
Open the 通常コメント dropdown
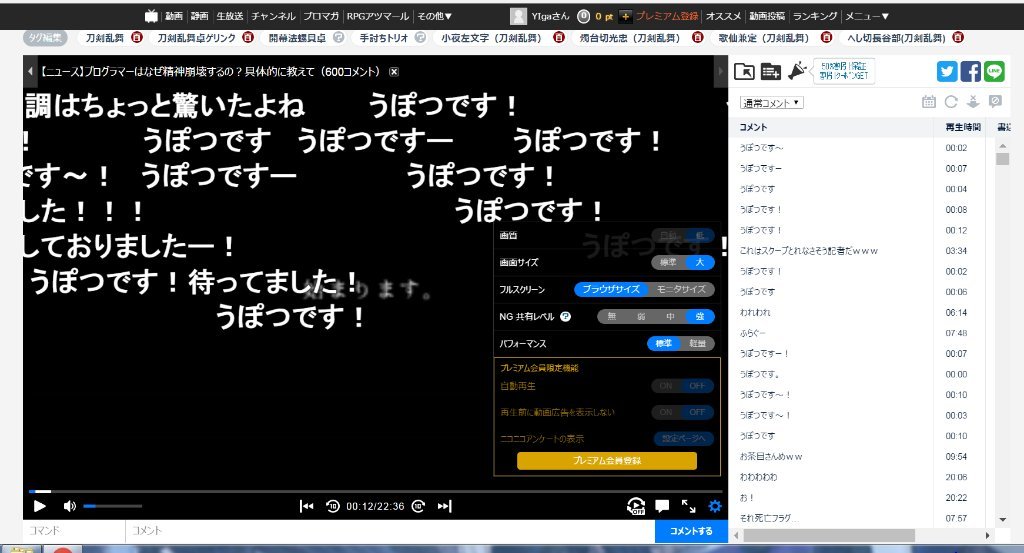(x=771, y=103)
